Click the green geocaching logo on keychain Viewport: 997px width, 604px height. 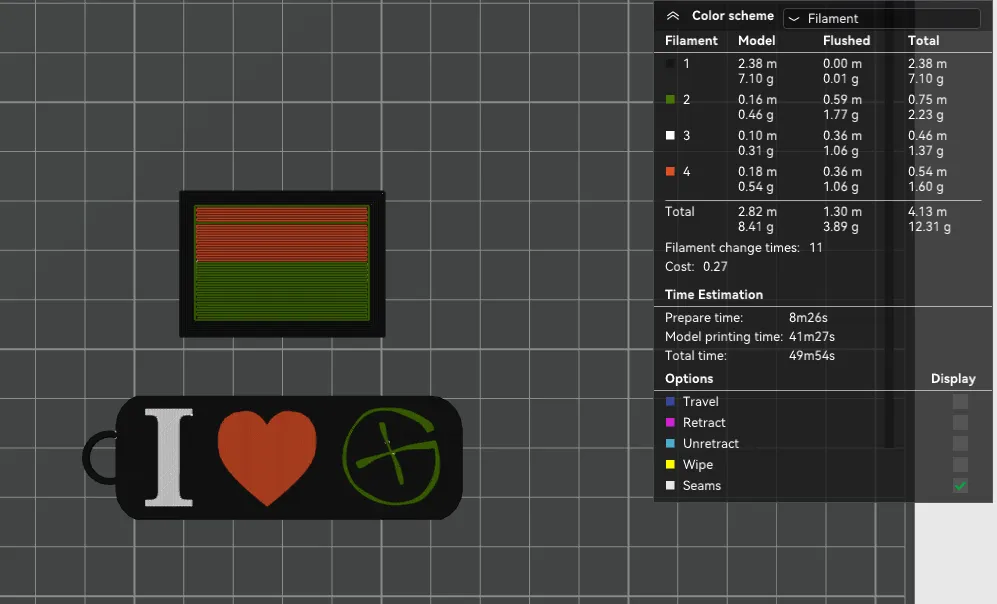point(391,456)
